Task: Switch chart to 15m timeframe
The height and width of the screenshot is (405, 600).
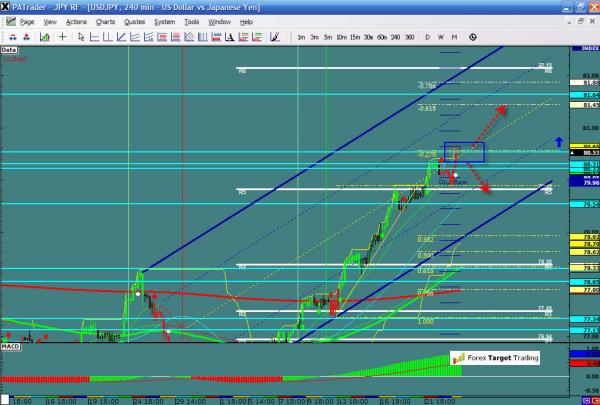Action: tap(355, 37)
